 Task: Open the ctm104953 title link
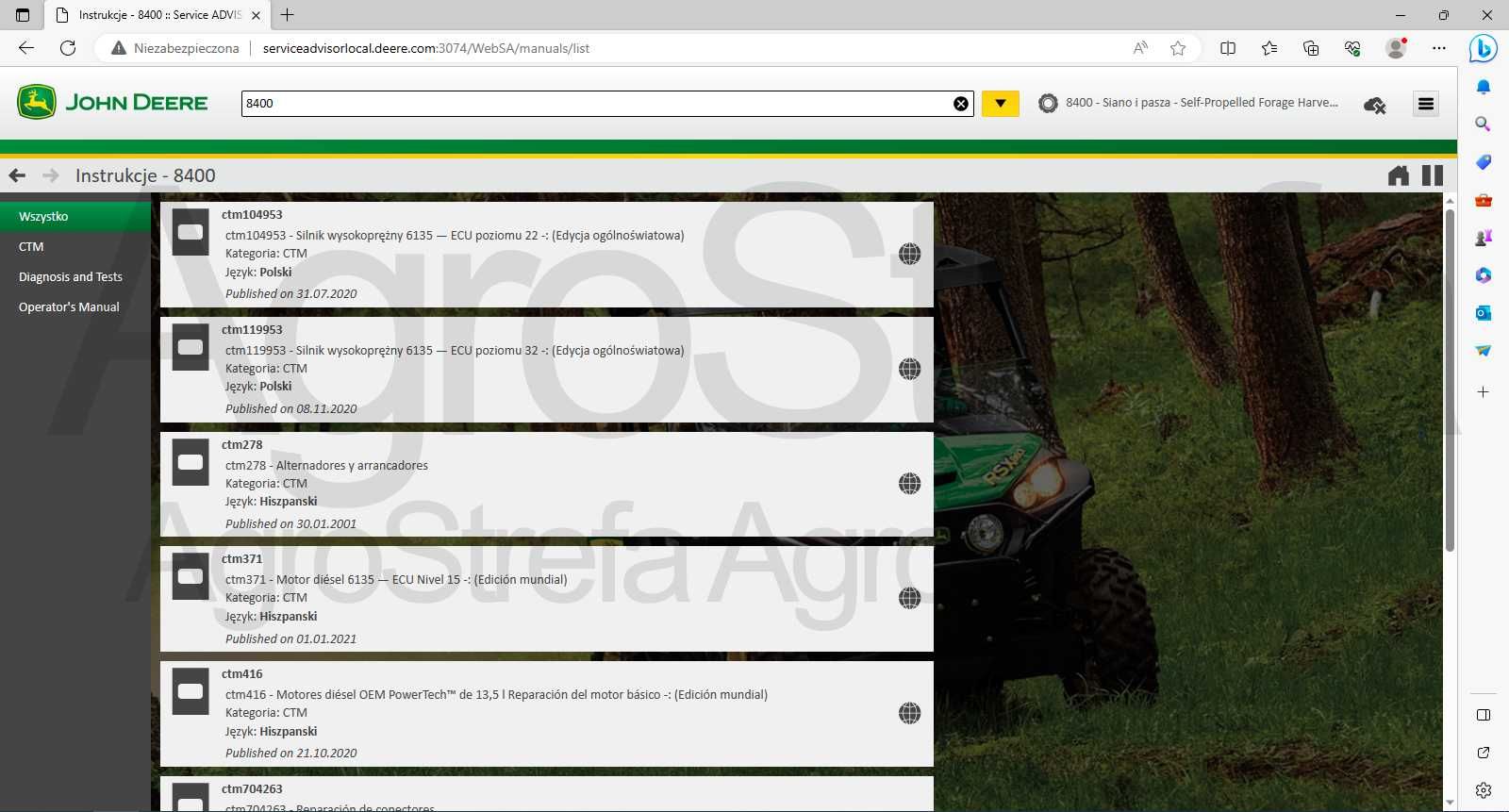(252, 215)
